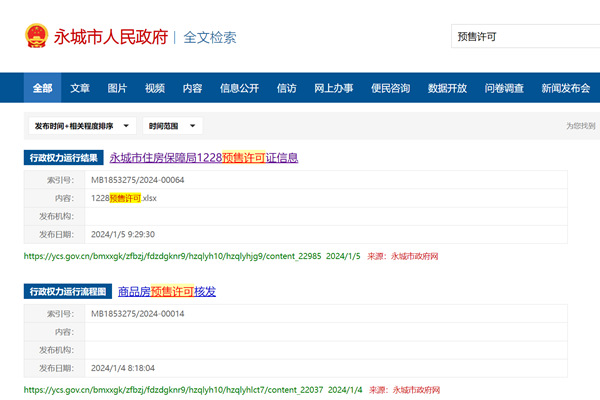Click the 为您找到 results count text
The image size is (600, 400).
pyautogui.click(x=580, y=126)
